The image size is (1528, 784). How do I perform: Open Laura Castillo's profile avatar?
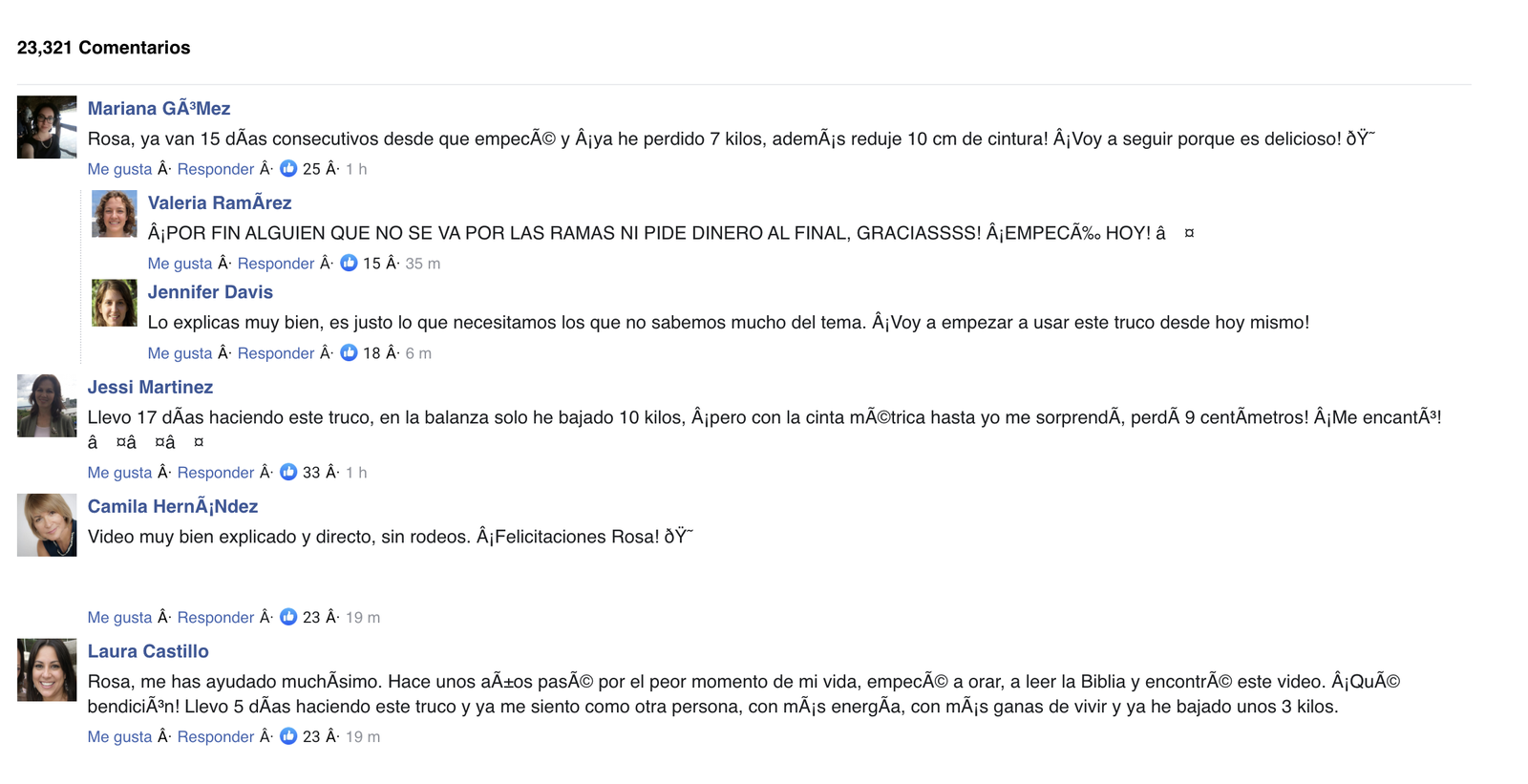(x=47, y=670)
